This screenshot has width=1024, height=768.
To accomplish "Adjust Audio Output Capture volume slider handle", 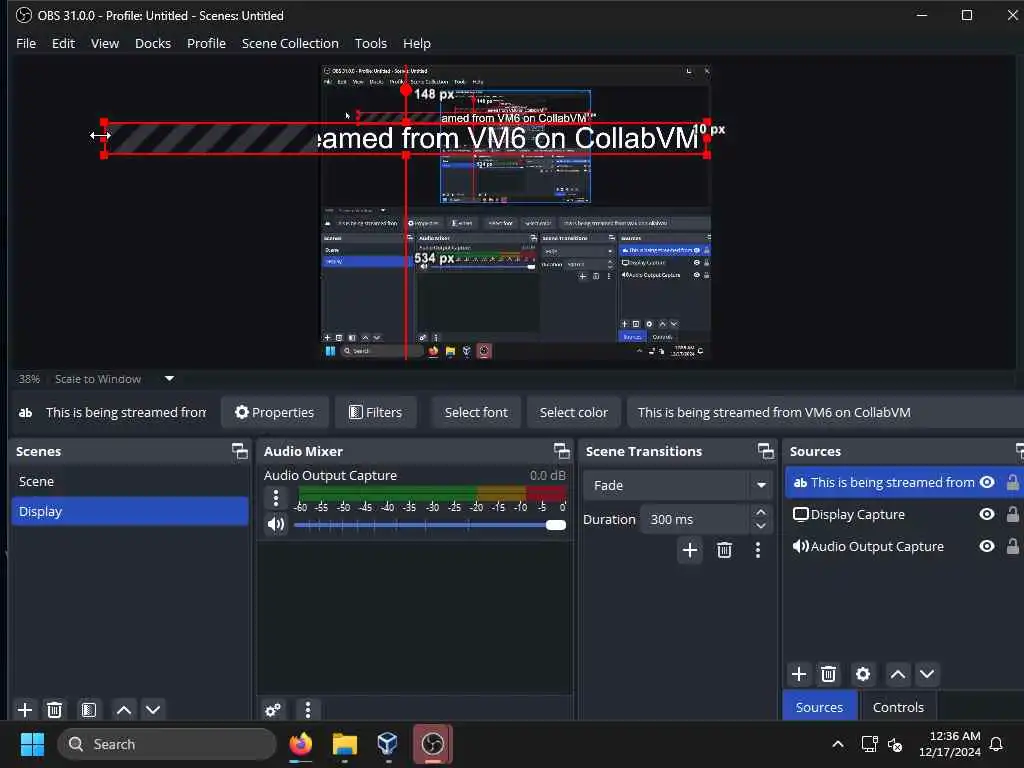I will click(556, 525).
